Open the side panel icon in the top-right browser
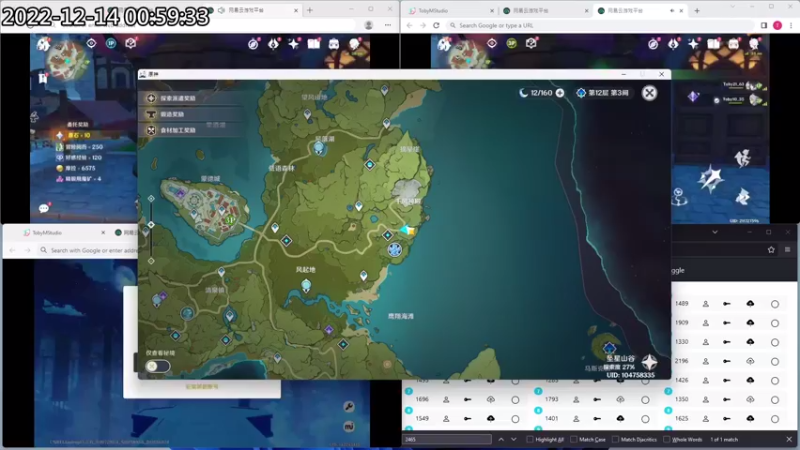This screenshot has height=450, width=800. tap(764, 25)
